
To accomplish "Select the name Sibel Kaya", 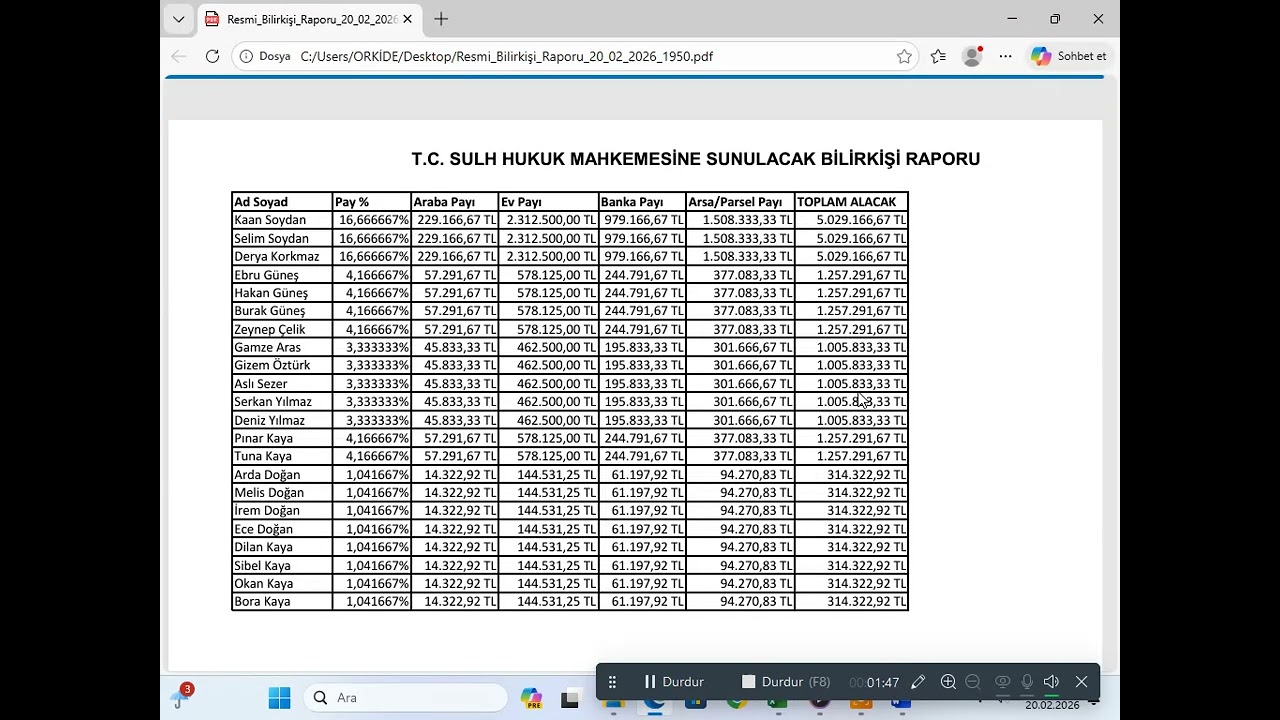I will [263, 566].
